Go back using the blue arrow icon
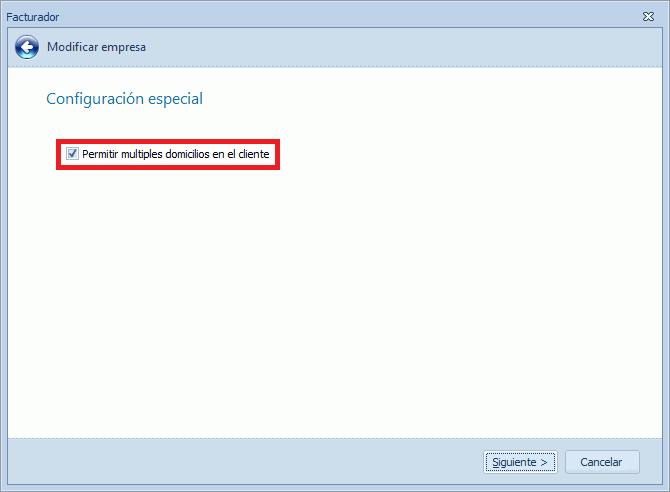Image resolution: width=670 pixels, height=492 pixels. coord(27,47)
